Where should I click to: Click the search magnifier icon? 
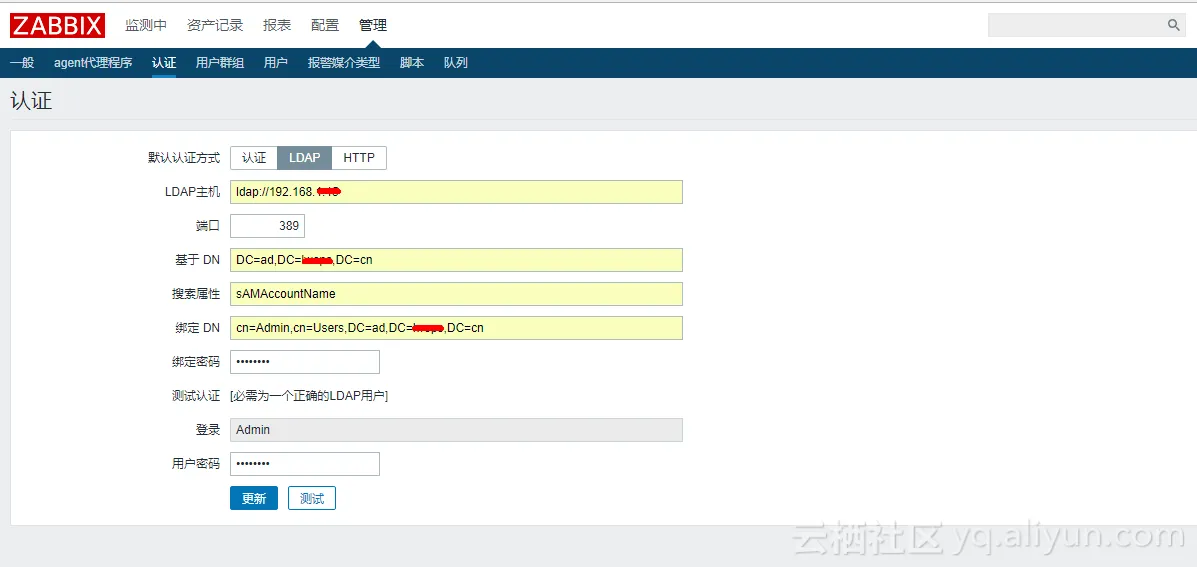[1173, 25]
